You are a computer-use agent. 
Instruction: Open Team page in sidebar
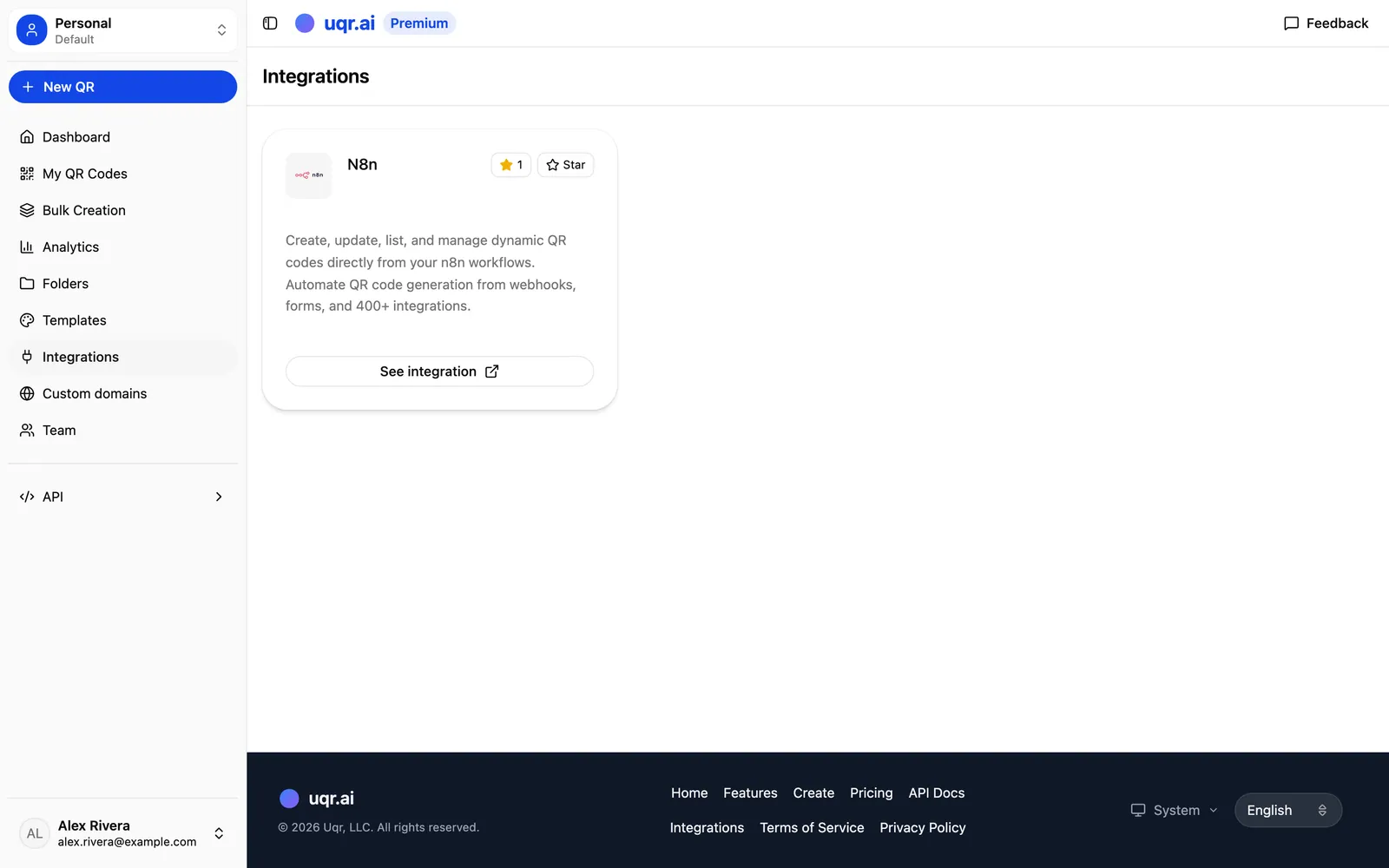122,431
